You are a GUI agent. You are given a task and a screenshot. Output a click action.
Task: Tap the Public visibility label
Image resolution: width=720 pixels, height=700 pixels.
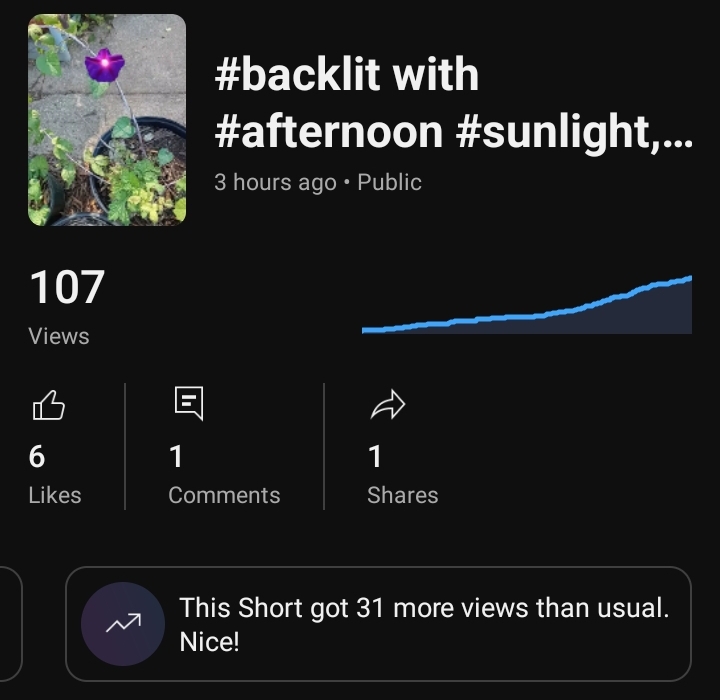pos(389,183)
